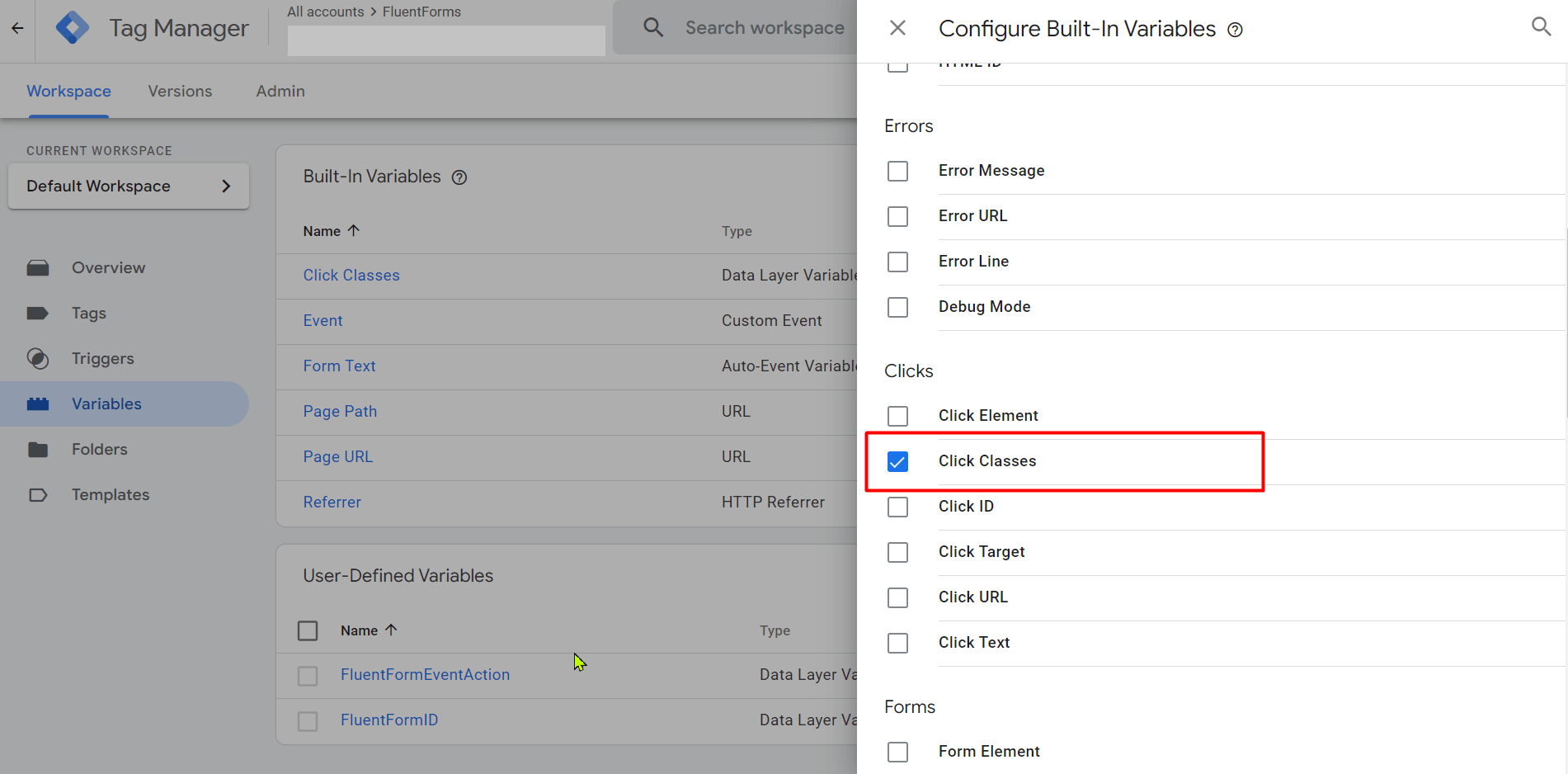1568x774 pixels.
Task: Click the search icon in the configure panel
Action: (x=1541, y=26)
